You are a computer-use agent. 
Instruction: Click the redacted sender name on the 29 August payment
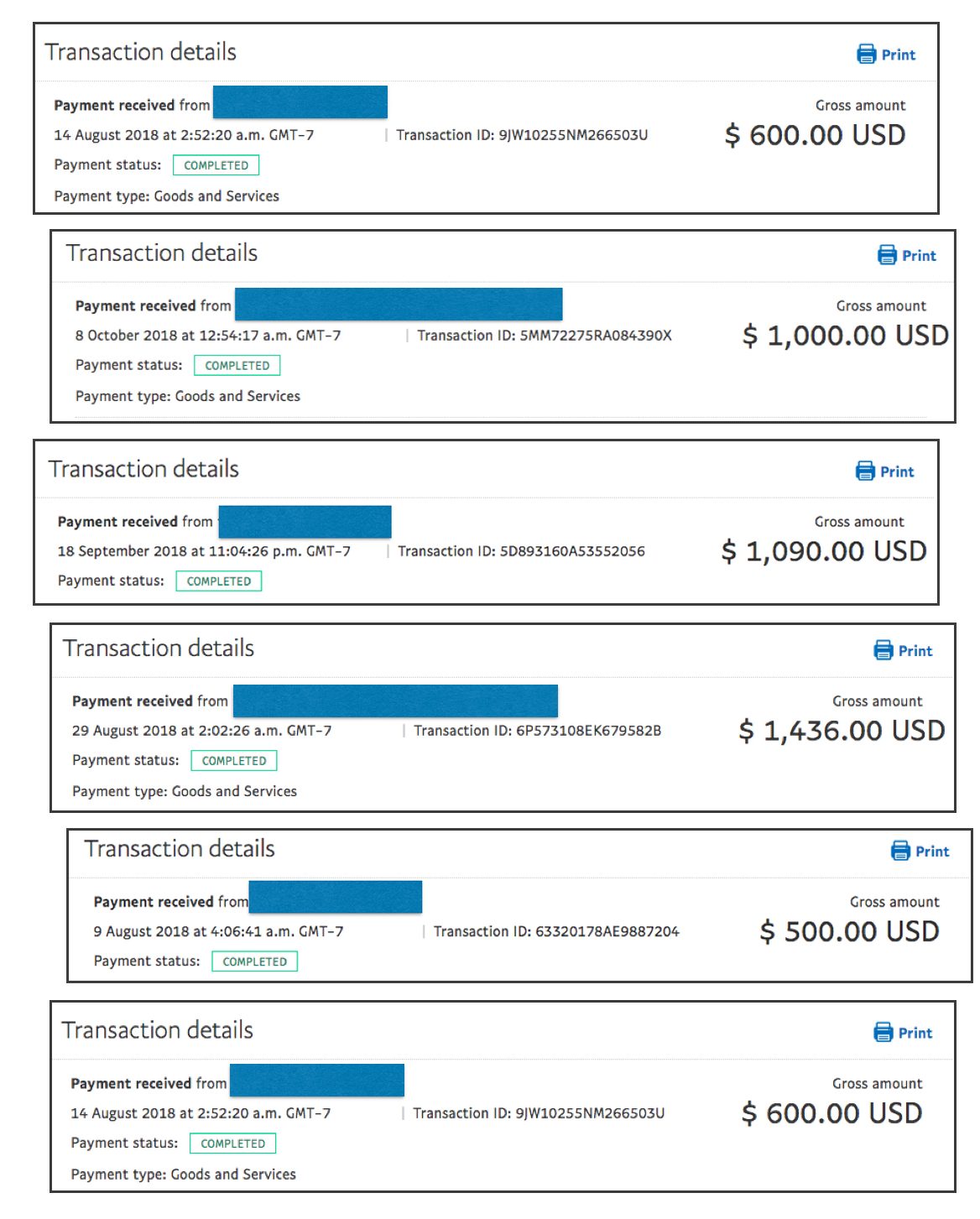click(x=395, y=701)
